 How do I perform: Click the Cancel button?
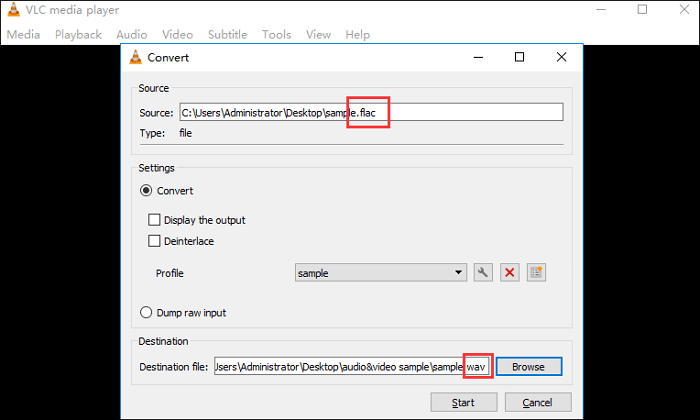[x=539, y=402]
